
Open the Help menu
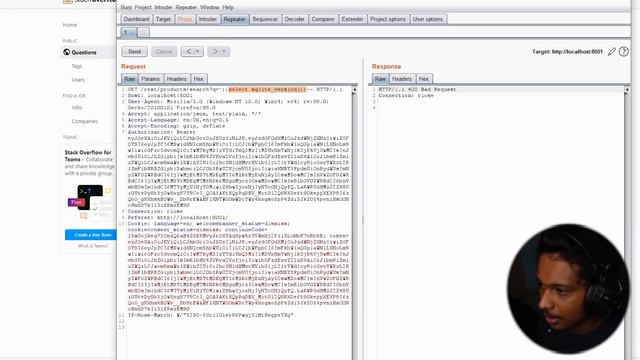[x=228, y=7]
